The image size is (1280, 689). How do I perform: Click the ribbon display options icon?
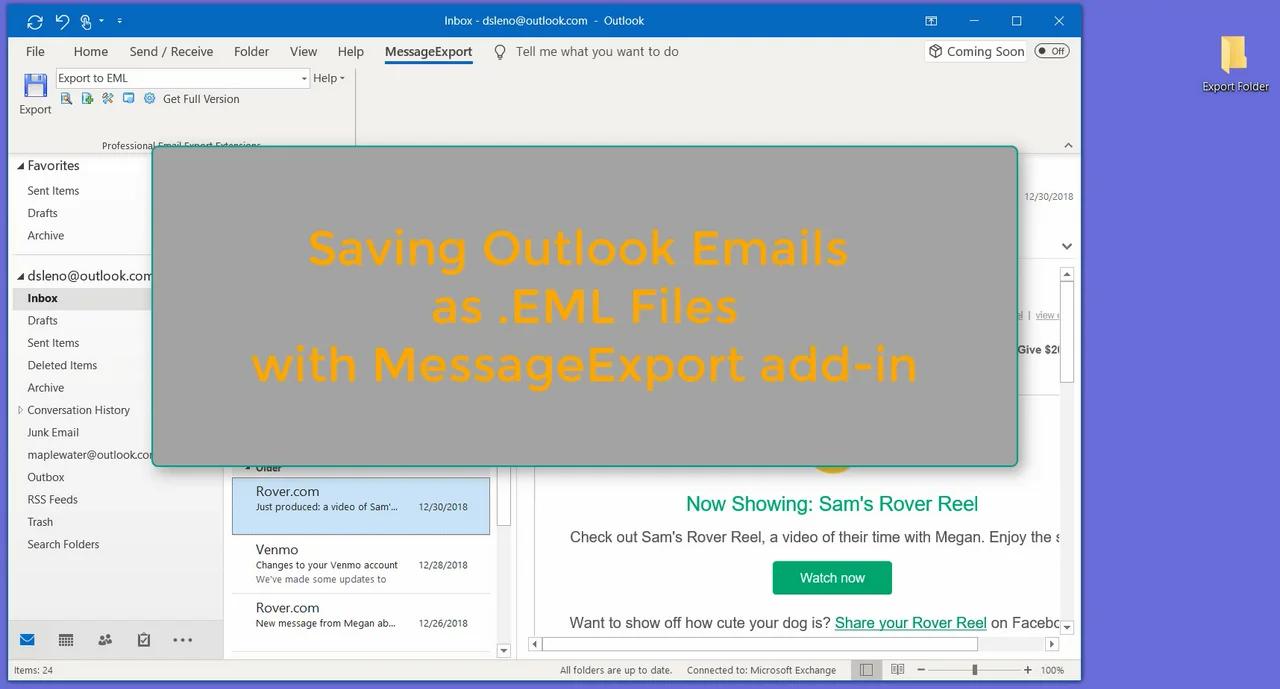(931, 21)
